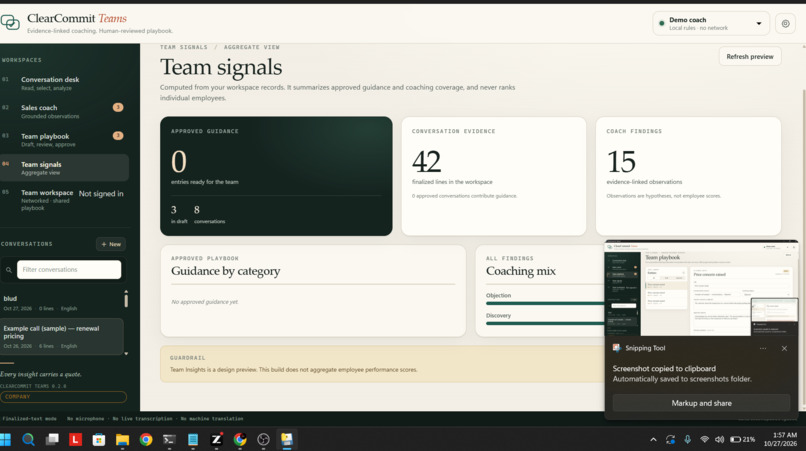Click the Filter conversations input field
This screenshot has height=451, width=806.
[69, 269]
